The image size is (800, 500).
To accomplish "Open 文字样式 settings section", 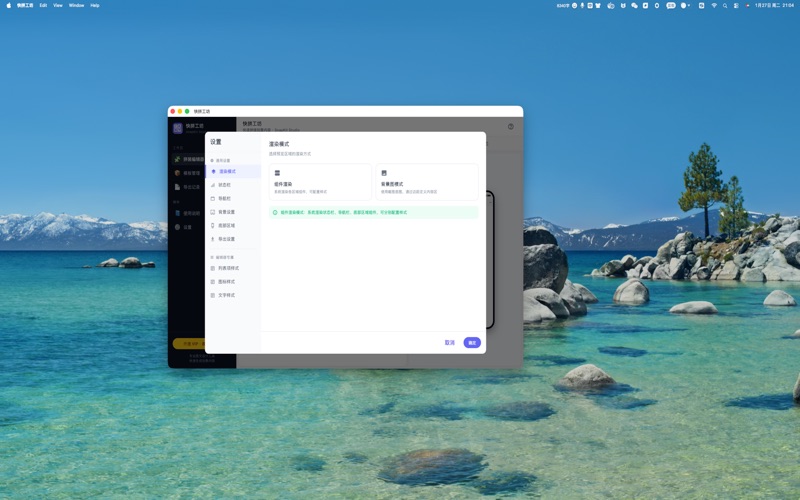I will [x=227, y=295].
